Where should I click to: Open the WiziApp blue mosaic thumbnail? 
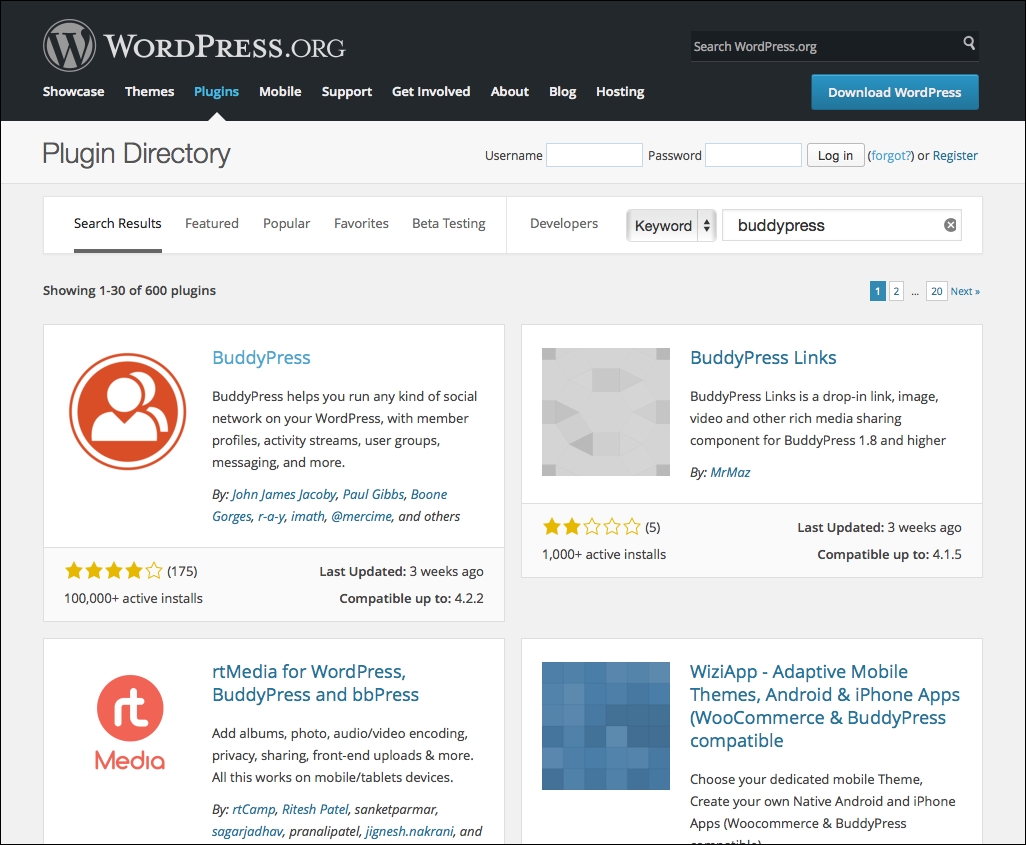606,726
